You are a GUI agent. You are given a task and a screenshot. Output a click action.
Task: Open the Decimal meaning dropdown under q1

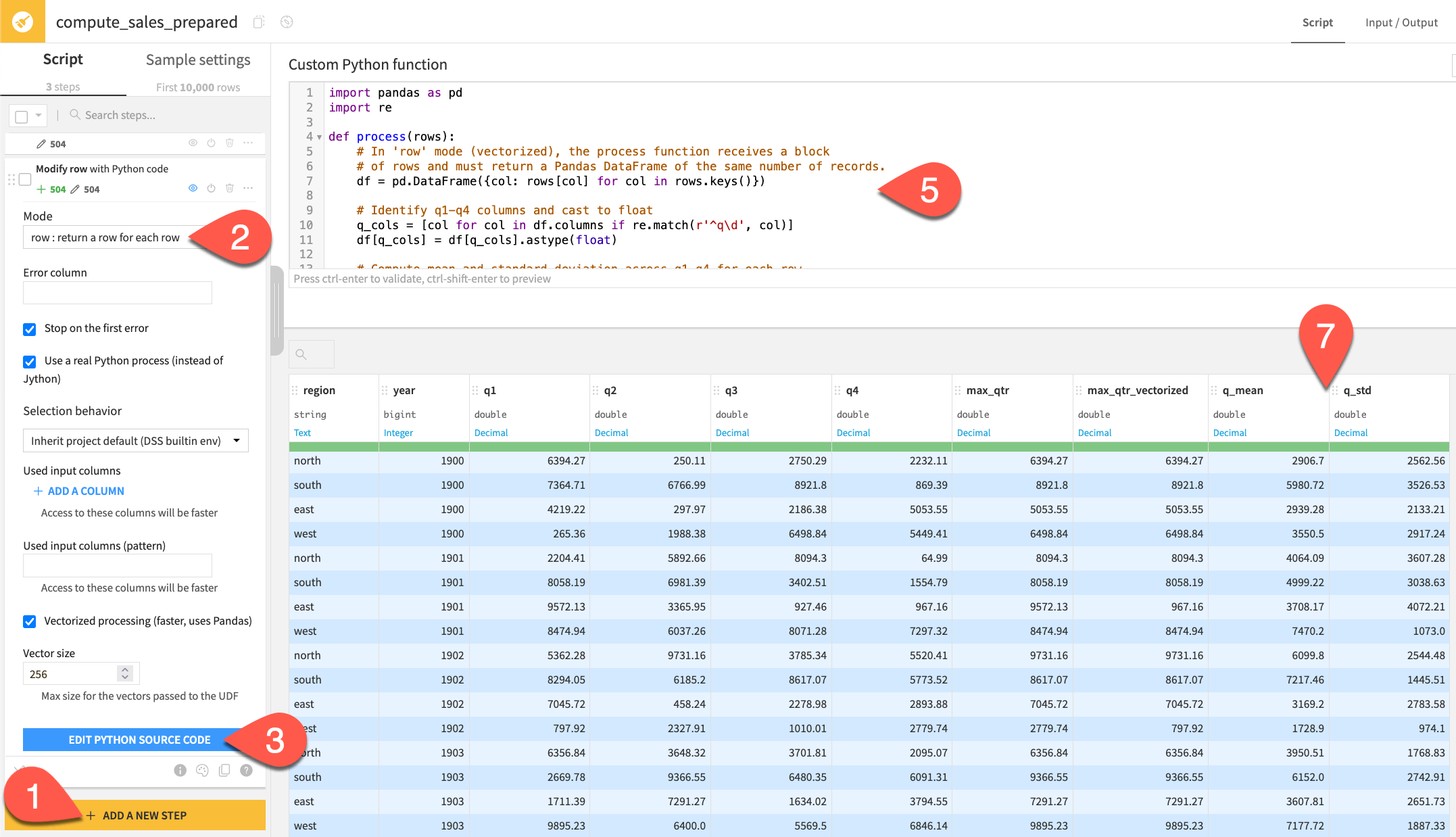(491, 433)
